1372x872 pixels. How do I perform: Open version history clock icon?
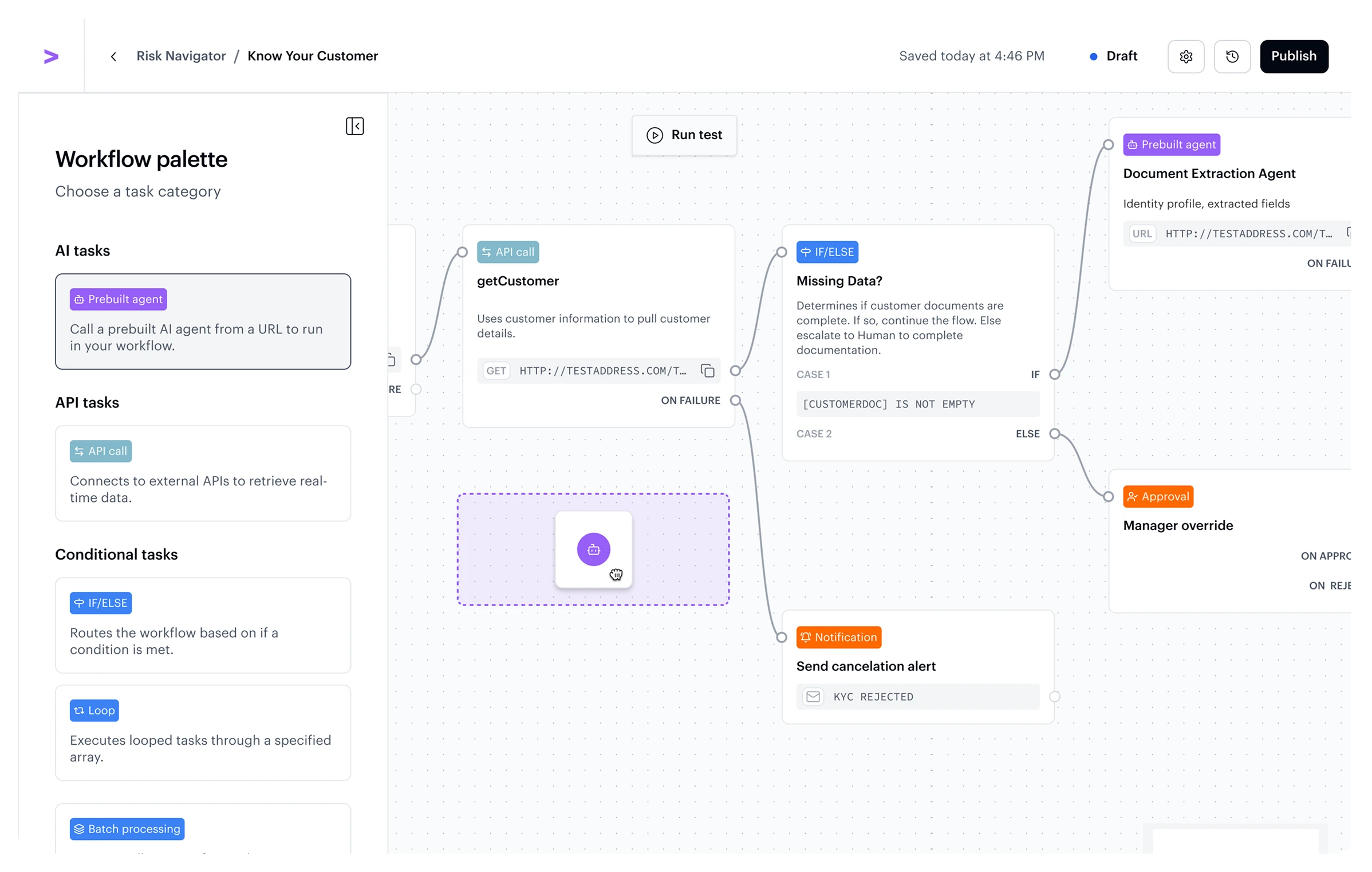click(1232, 56)
